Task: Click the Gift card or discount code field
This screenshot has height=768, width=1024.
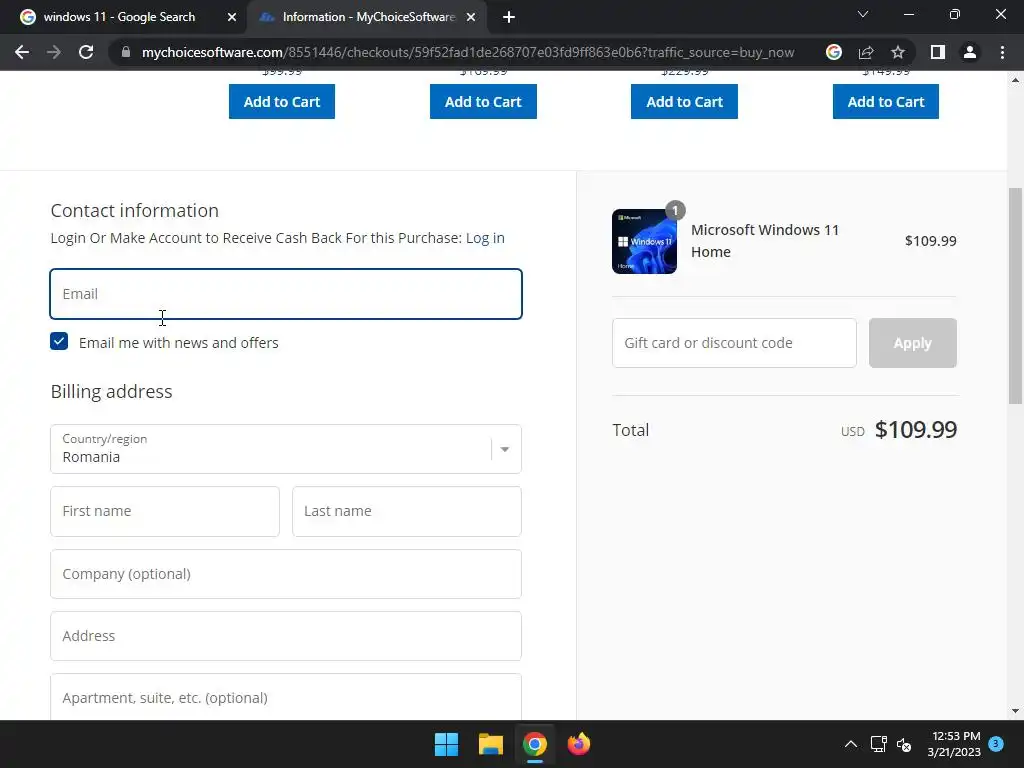Action: [x=734, y=343]
